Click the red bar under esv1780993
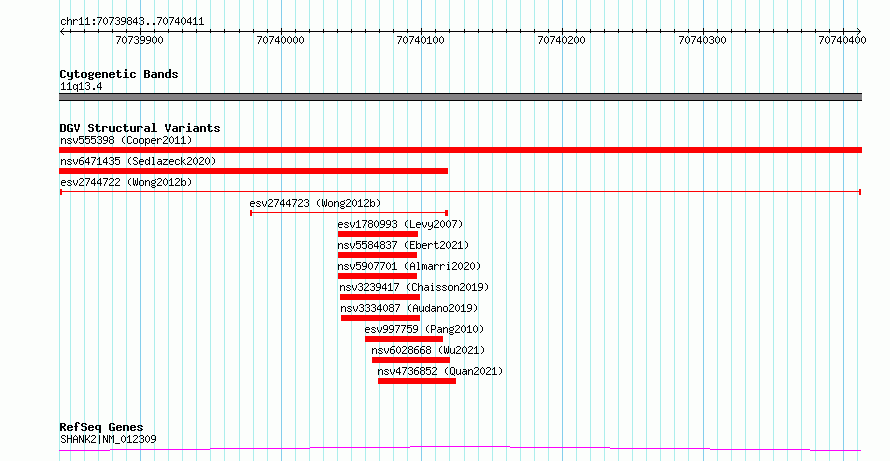 click(x=377, y=234)
